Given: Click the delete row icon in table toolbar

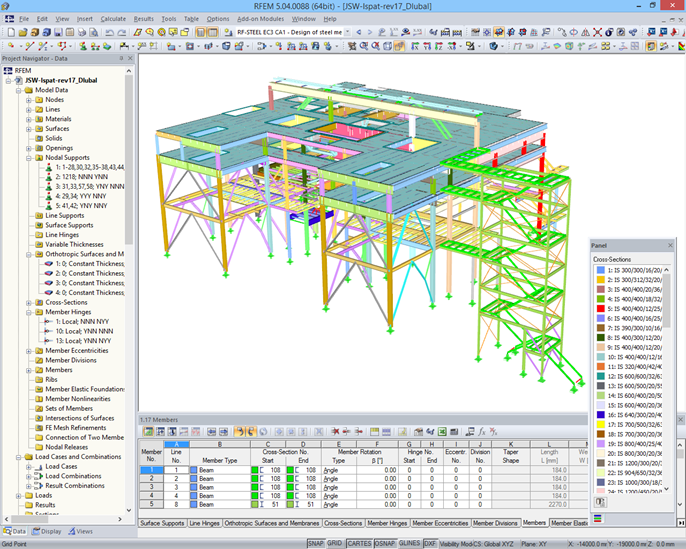Looking at the screenshot, I should pyautogui.click(x=335, y=432).
